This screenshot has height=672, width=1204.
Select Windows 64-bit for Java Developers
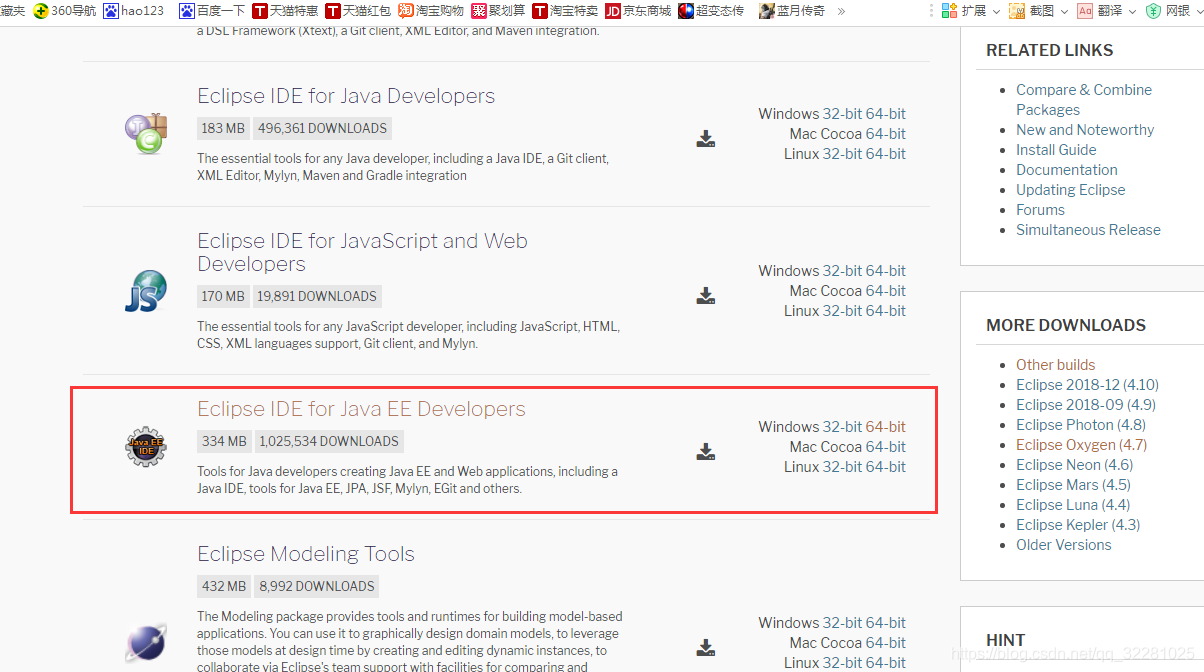[x=886, y=114]
